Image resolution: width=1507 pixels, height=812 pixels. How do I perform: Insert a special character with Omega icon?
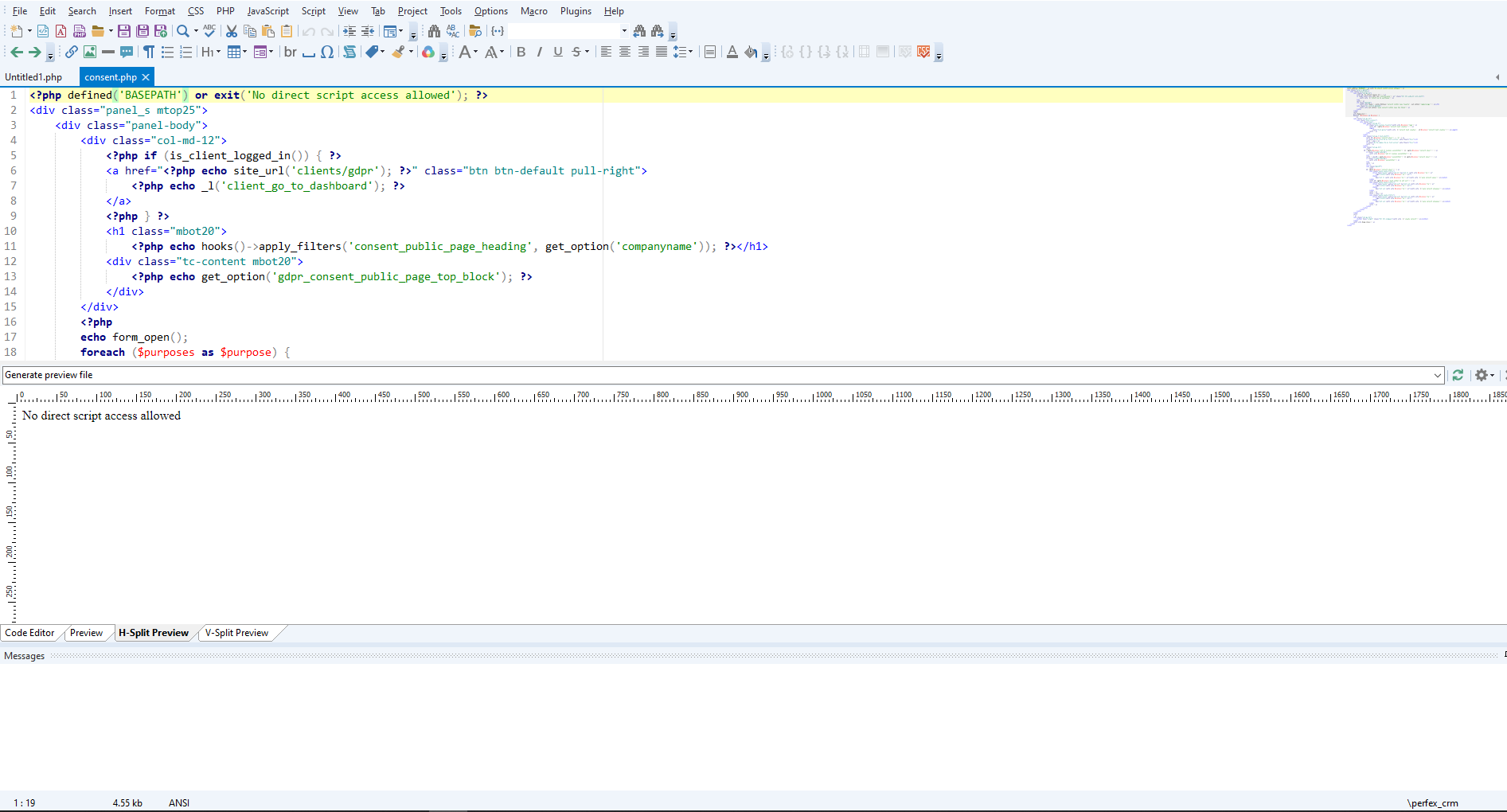click(x=327, y=53)
